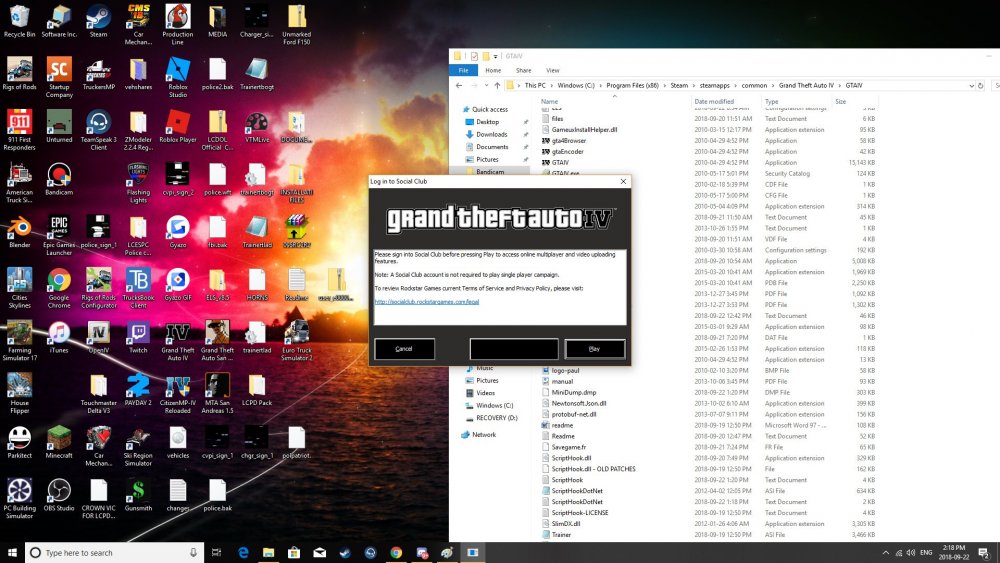The image size is (1000, 563).
Task: Launch OBS Studio from the desktop
Action: [x=59, y=495]
